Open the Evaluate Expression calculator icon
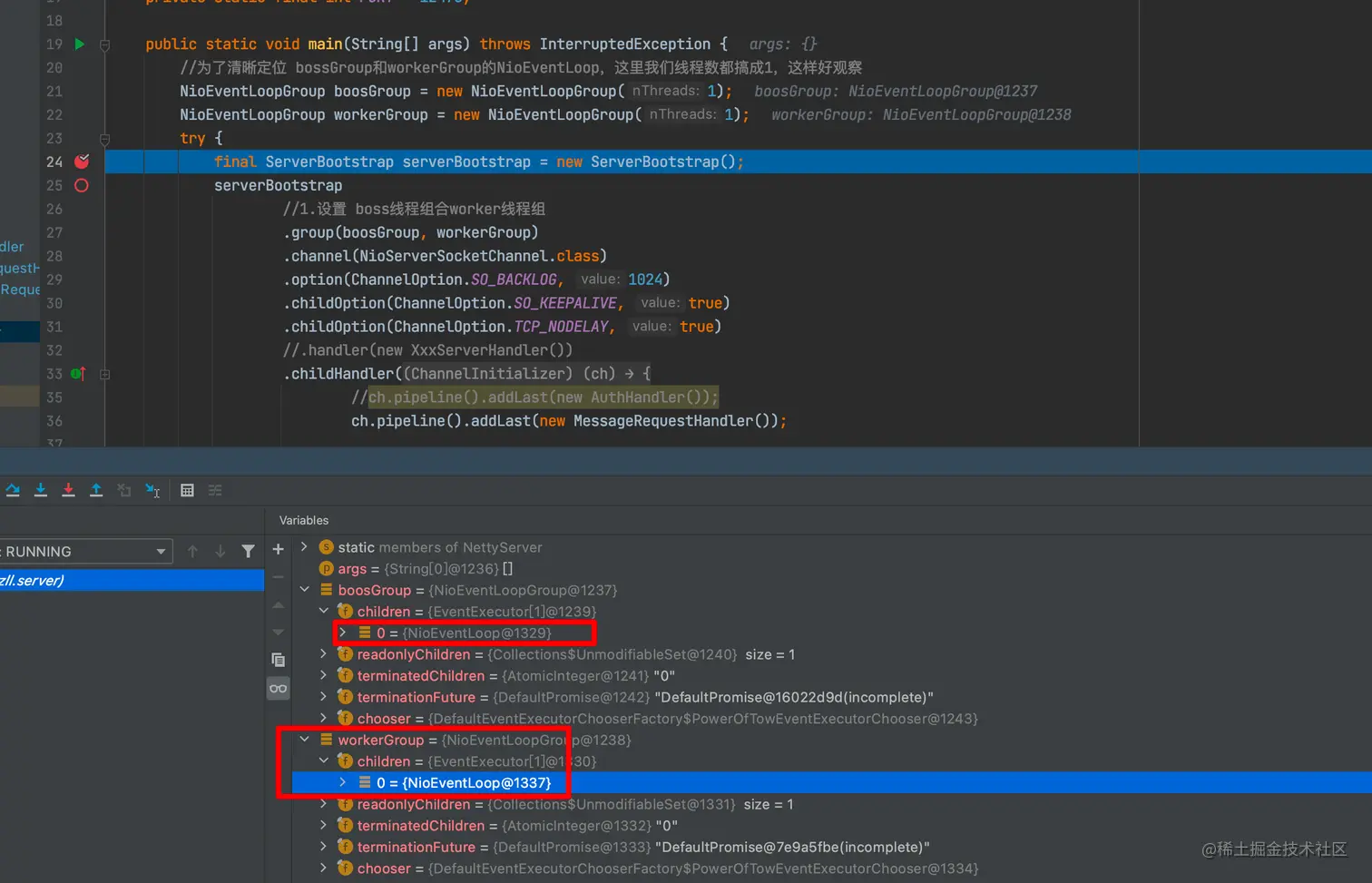This screenshot has width=1372, height=883. [x=187, y=490]
